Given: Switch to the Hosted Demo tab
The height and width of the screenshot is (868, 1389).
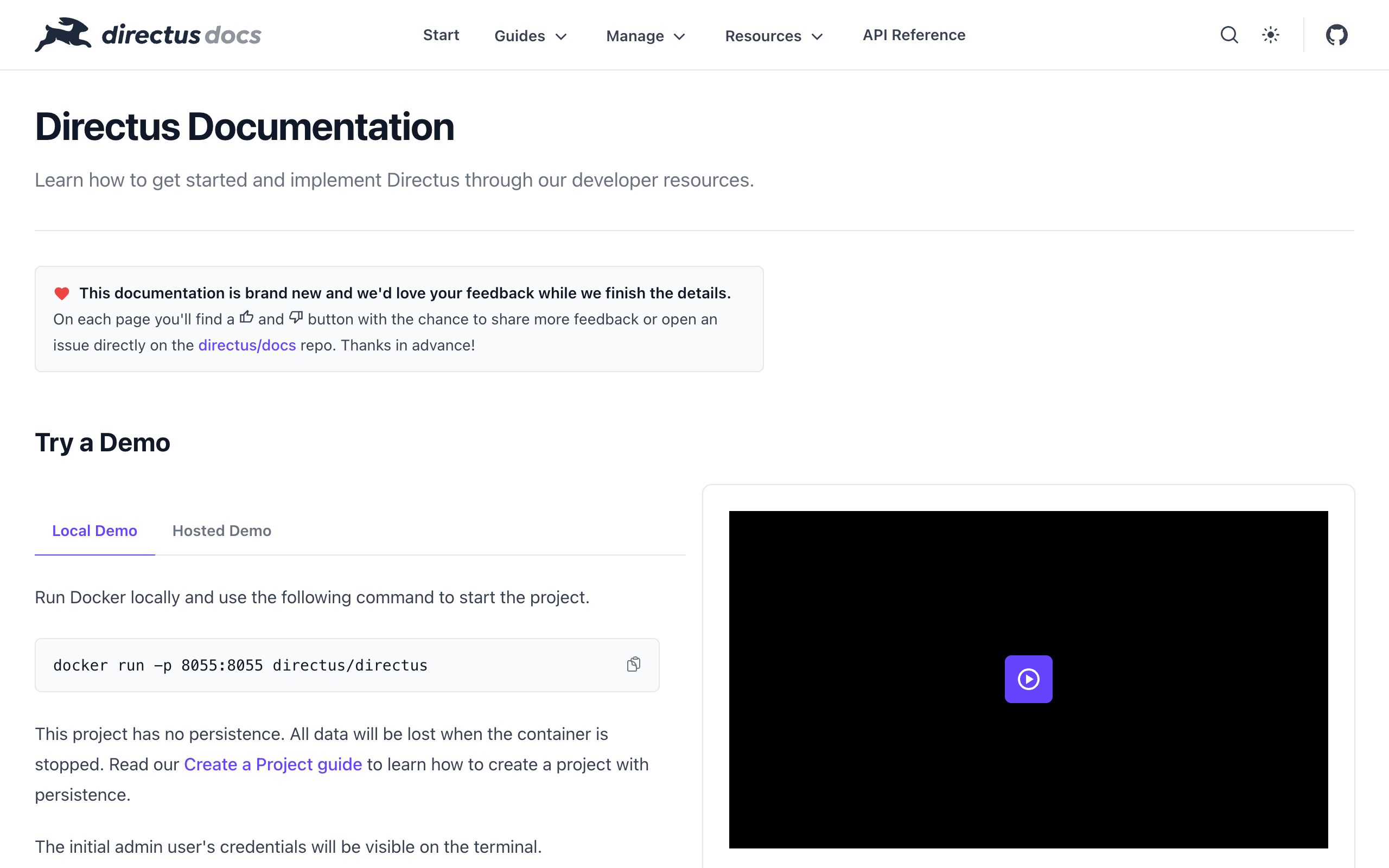Looking at the screenshot, I should pos(221,531).
